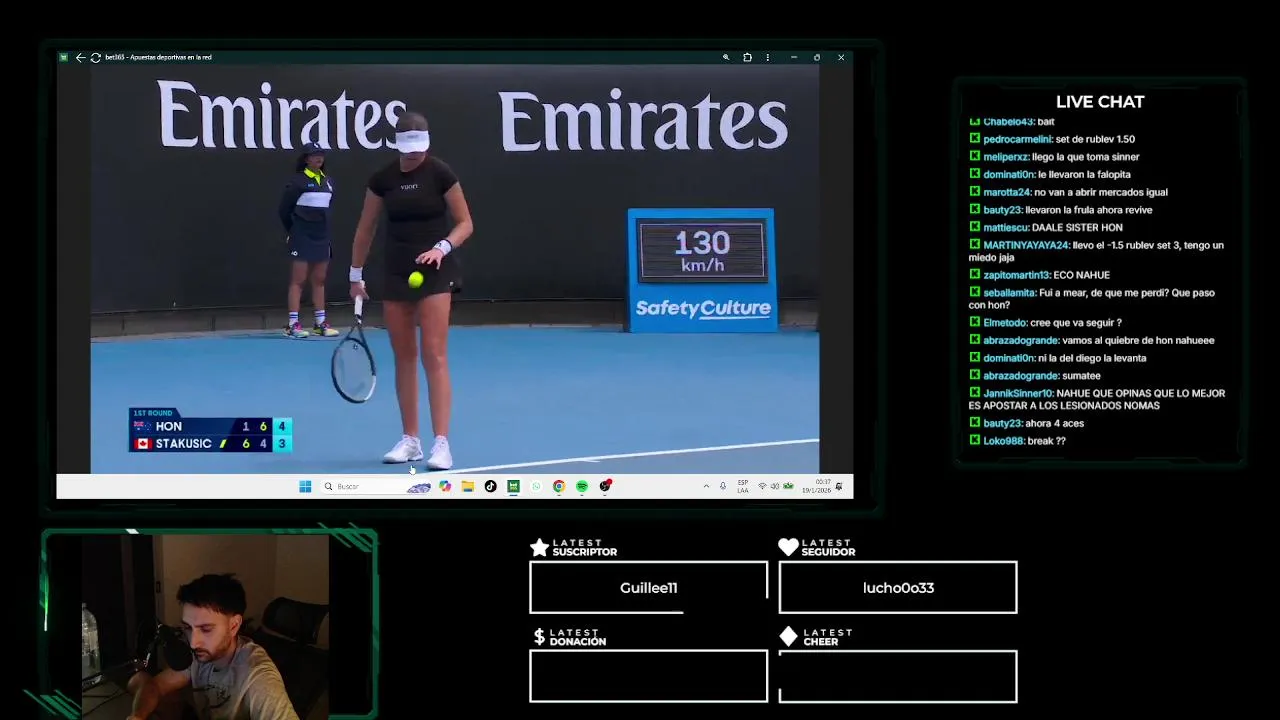The width and height of the screenshot is (1280, 720).
Task: Click the 130 km/h serve speed display
Action: point(702,251)
